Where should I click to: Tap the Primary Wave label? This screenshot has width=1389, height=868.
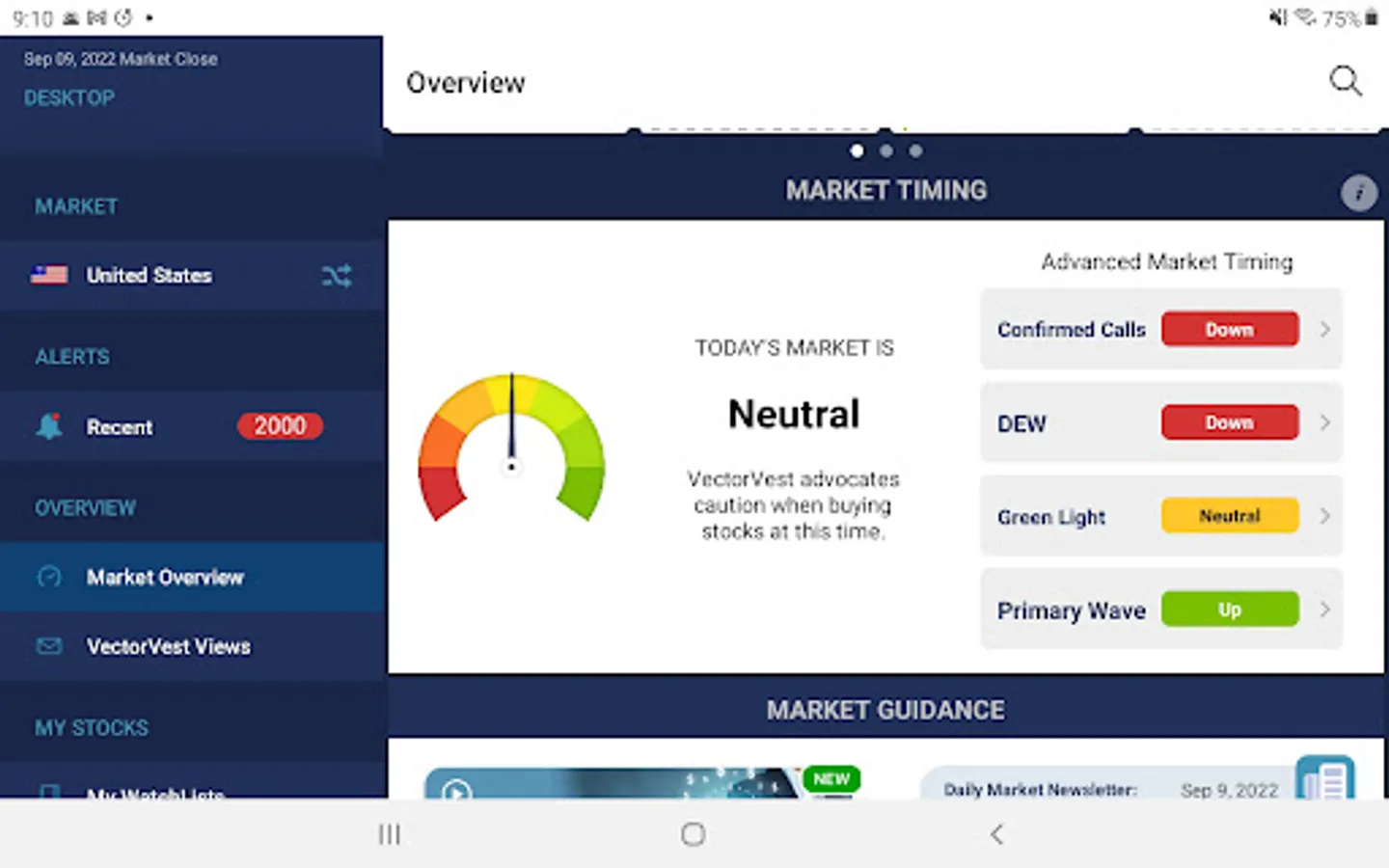1072,610
